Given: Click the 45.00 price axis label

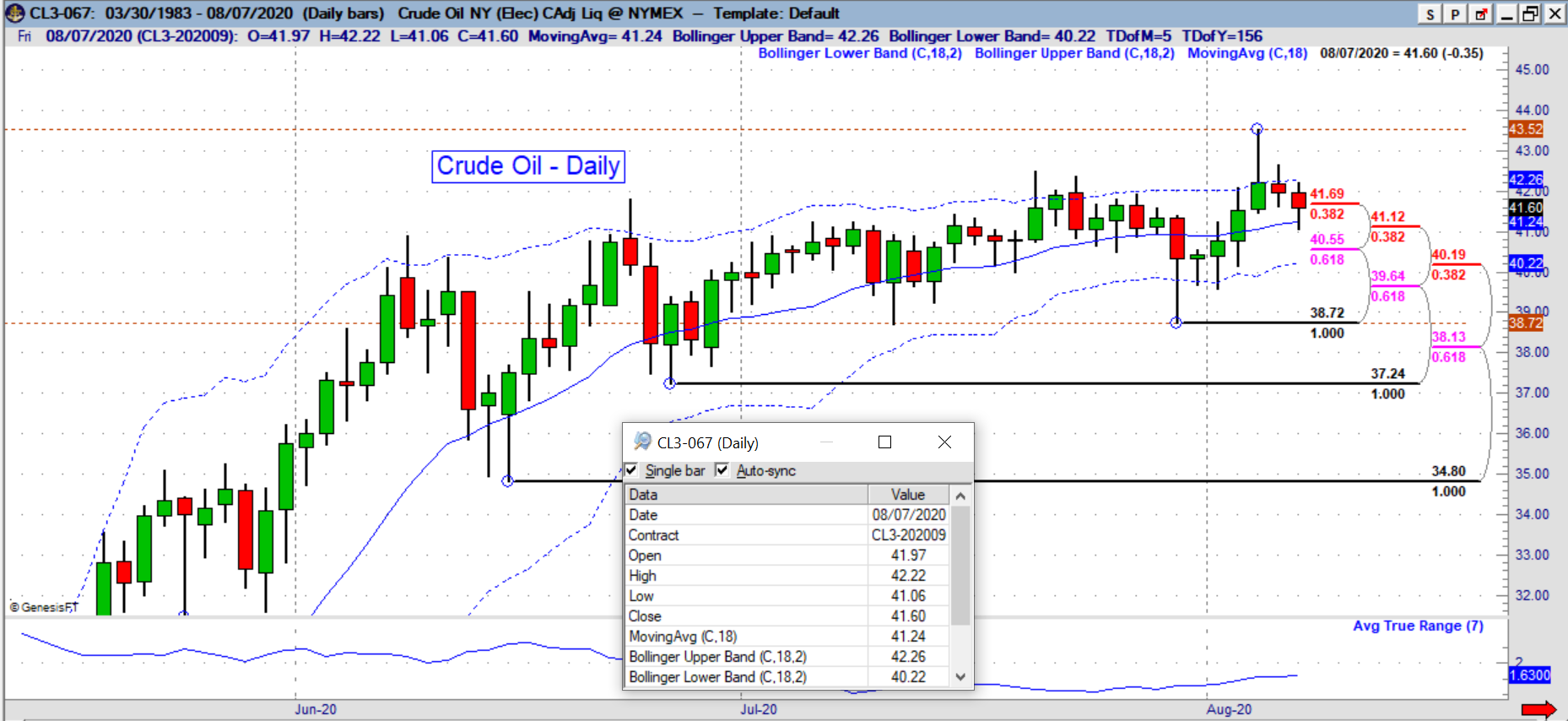Looking at the screenshot, I should 1533,70.
